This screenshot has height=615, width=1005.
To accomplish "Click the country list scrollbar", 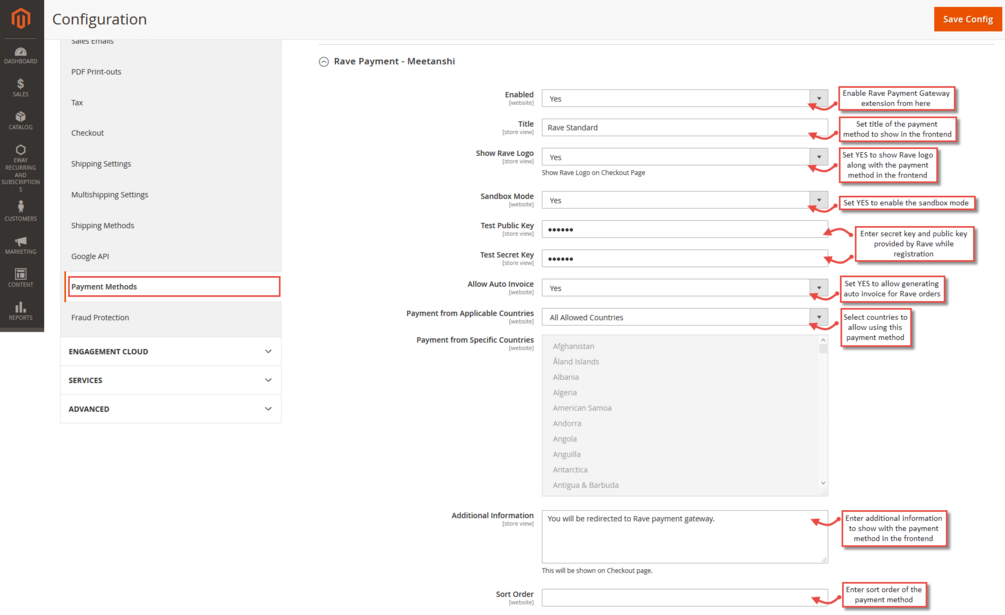I will (823, 415).
